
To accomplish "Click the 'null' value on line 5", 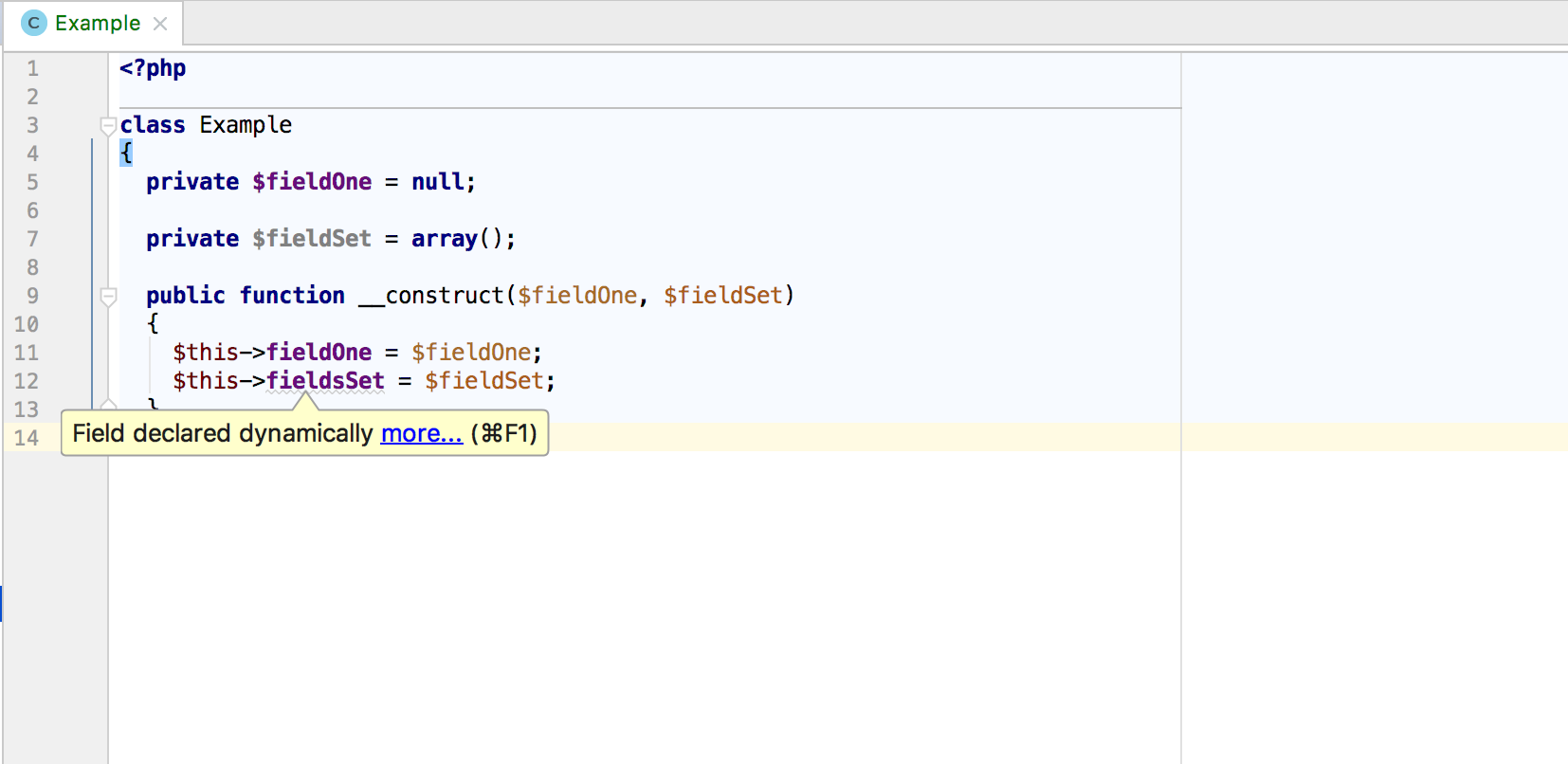I will point(437,182).
